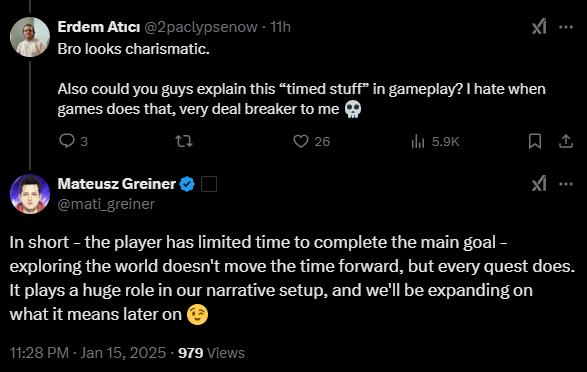Click Grok icon on Mateusz's tweet
This screenshot has width=587, height=372.
pos(539,184)
